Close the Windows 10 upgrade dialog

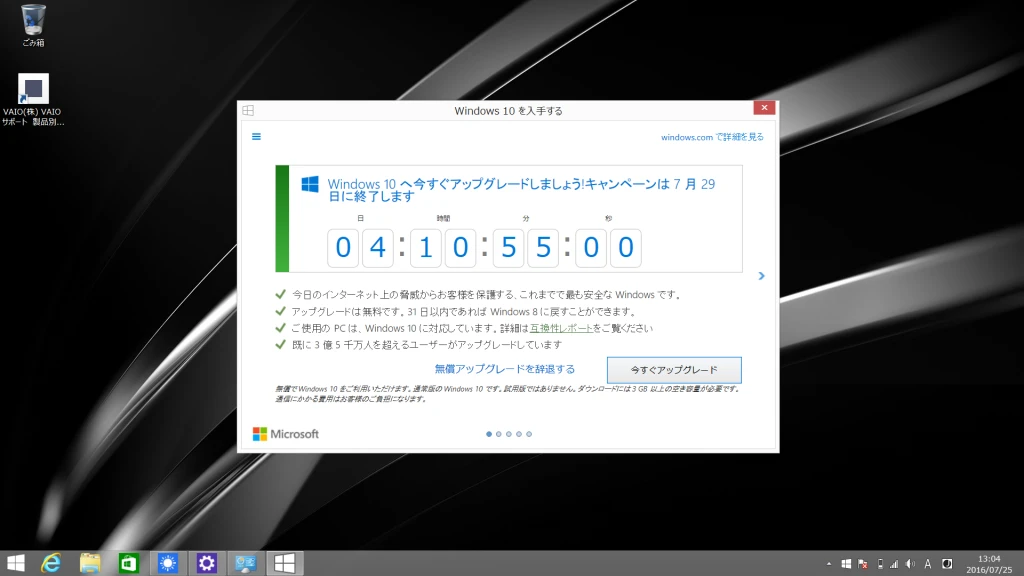coord(764,108)
